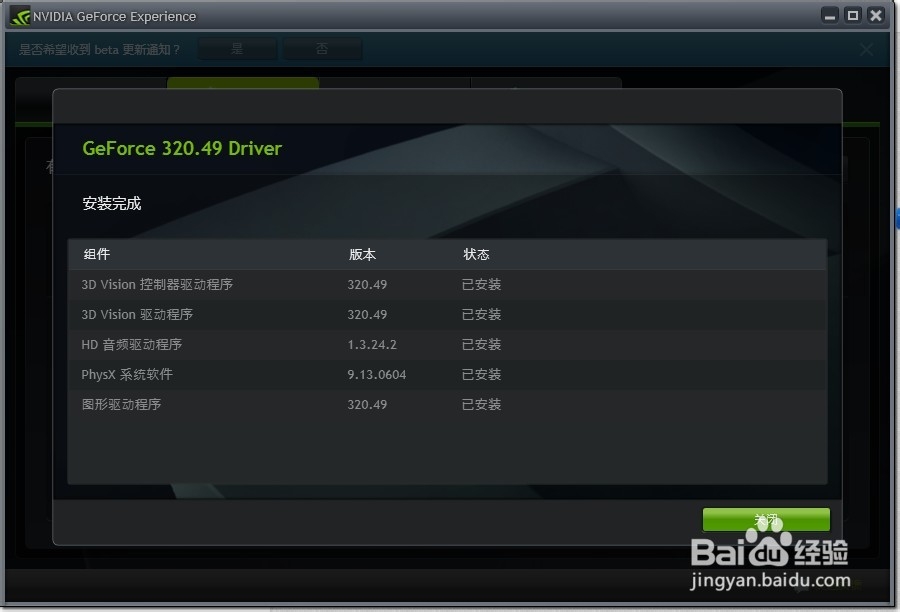Click 是 button for beta updates
The height and width of the screenshot is (612, 900).
click(x=237, y=49)
